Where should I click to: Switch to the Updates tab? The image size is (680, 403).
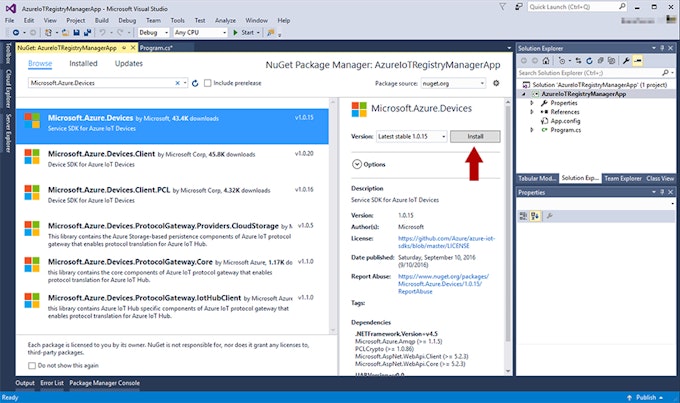tap(129, 63)
